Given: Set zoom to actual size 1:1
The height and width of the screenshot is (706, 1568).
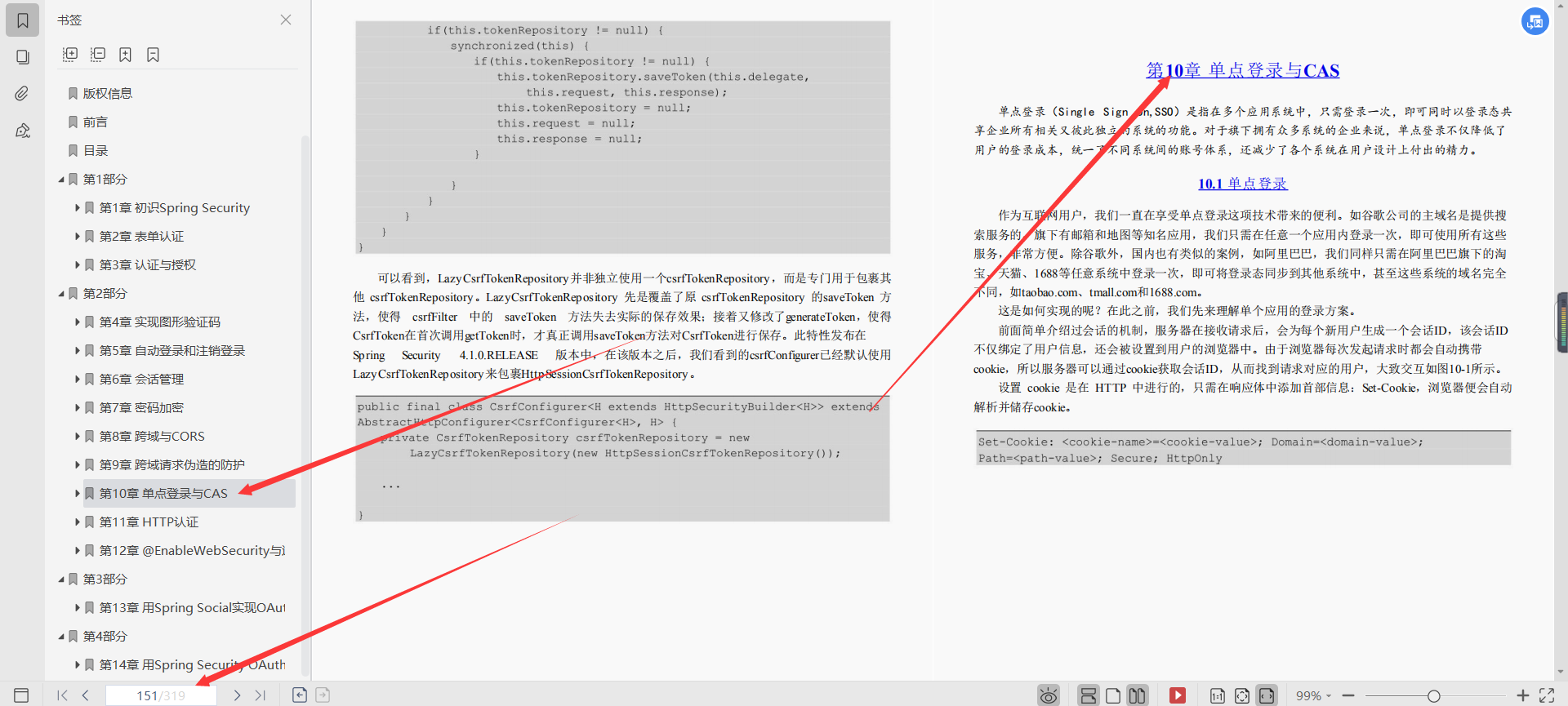Looking at the screenshot, I should pyautogui.click(x=1218, y=695).
